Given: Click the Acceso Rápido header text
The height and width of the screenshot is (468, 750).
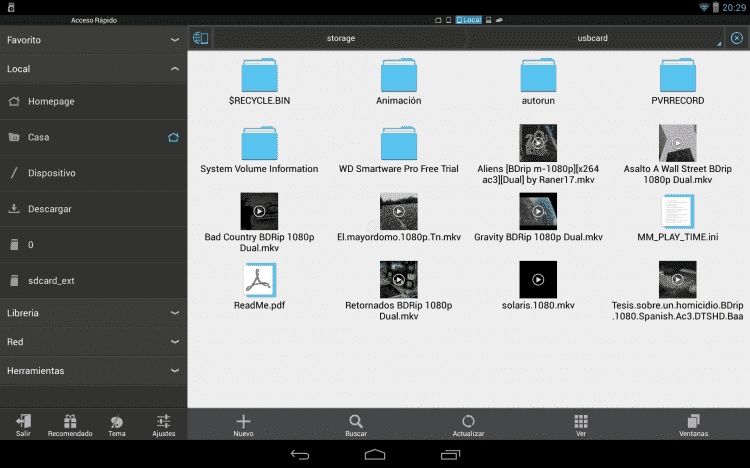Looking at the screenshot, I should pyautogui.click(x=94, y=20).
